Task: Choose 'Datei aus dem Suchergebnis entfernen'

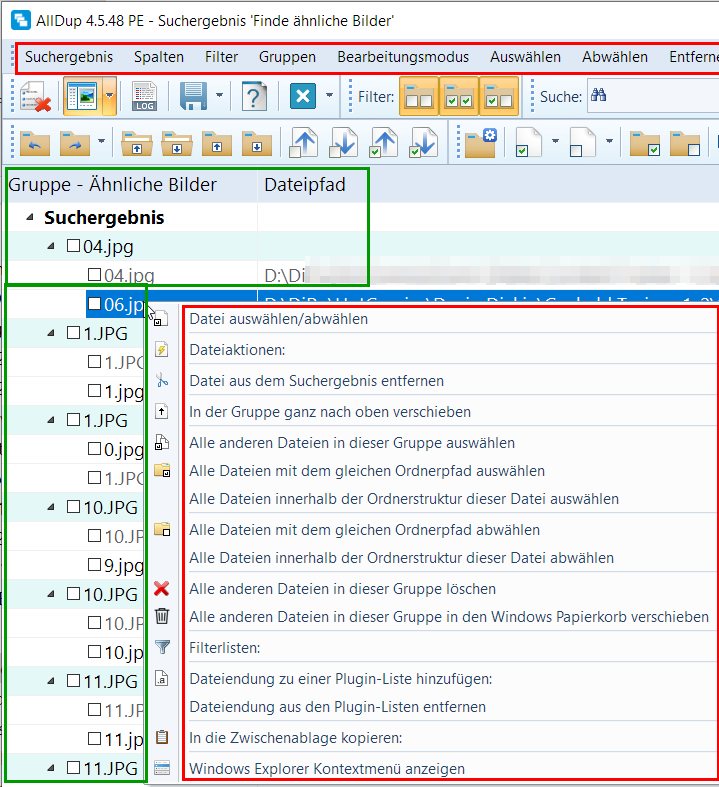Action: (316, 380)
